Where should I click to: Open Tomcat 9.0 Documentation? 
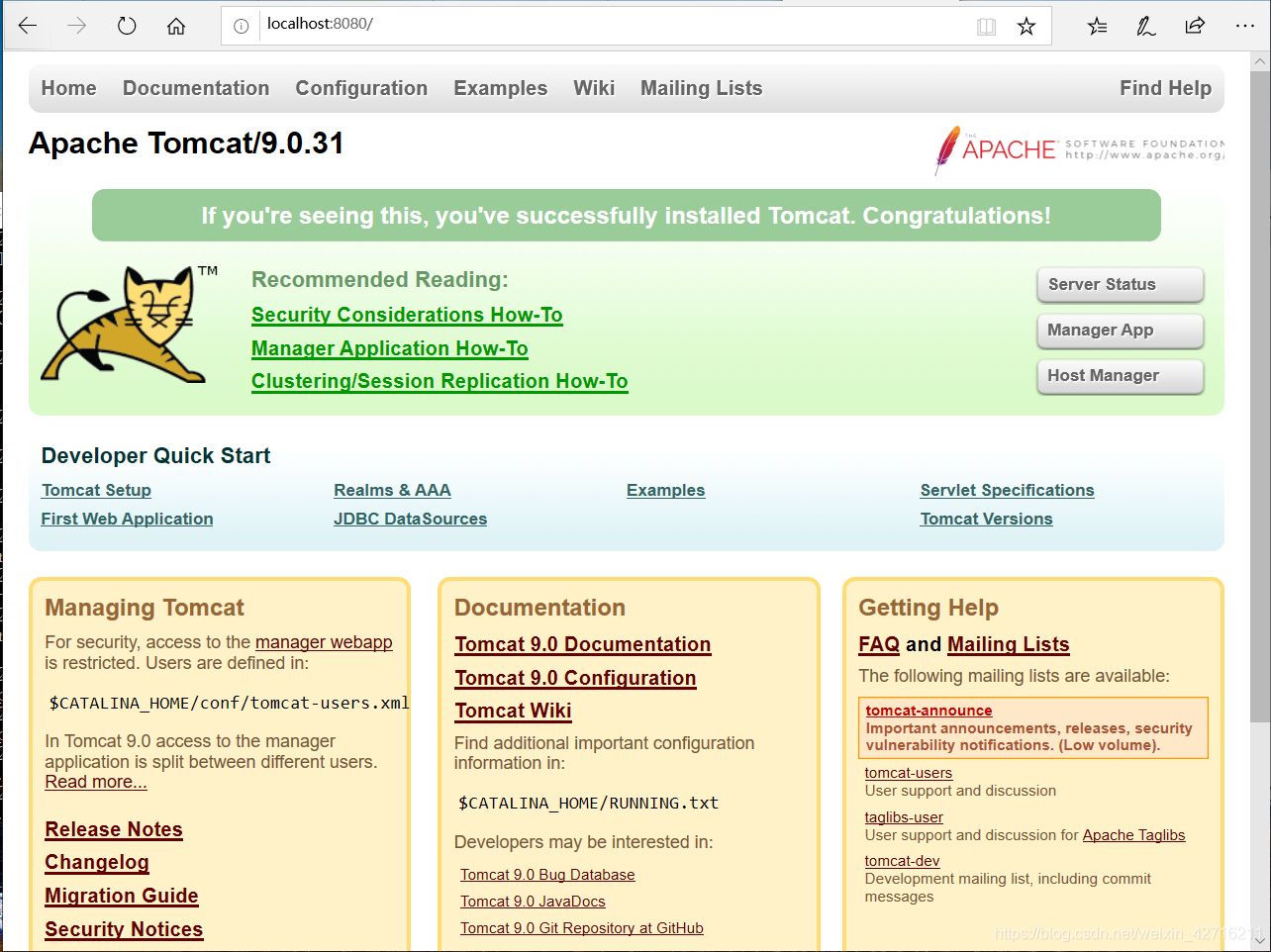click(x=582, y=644)
